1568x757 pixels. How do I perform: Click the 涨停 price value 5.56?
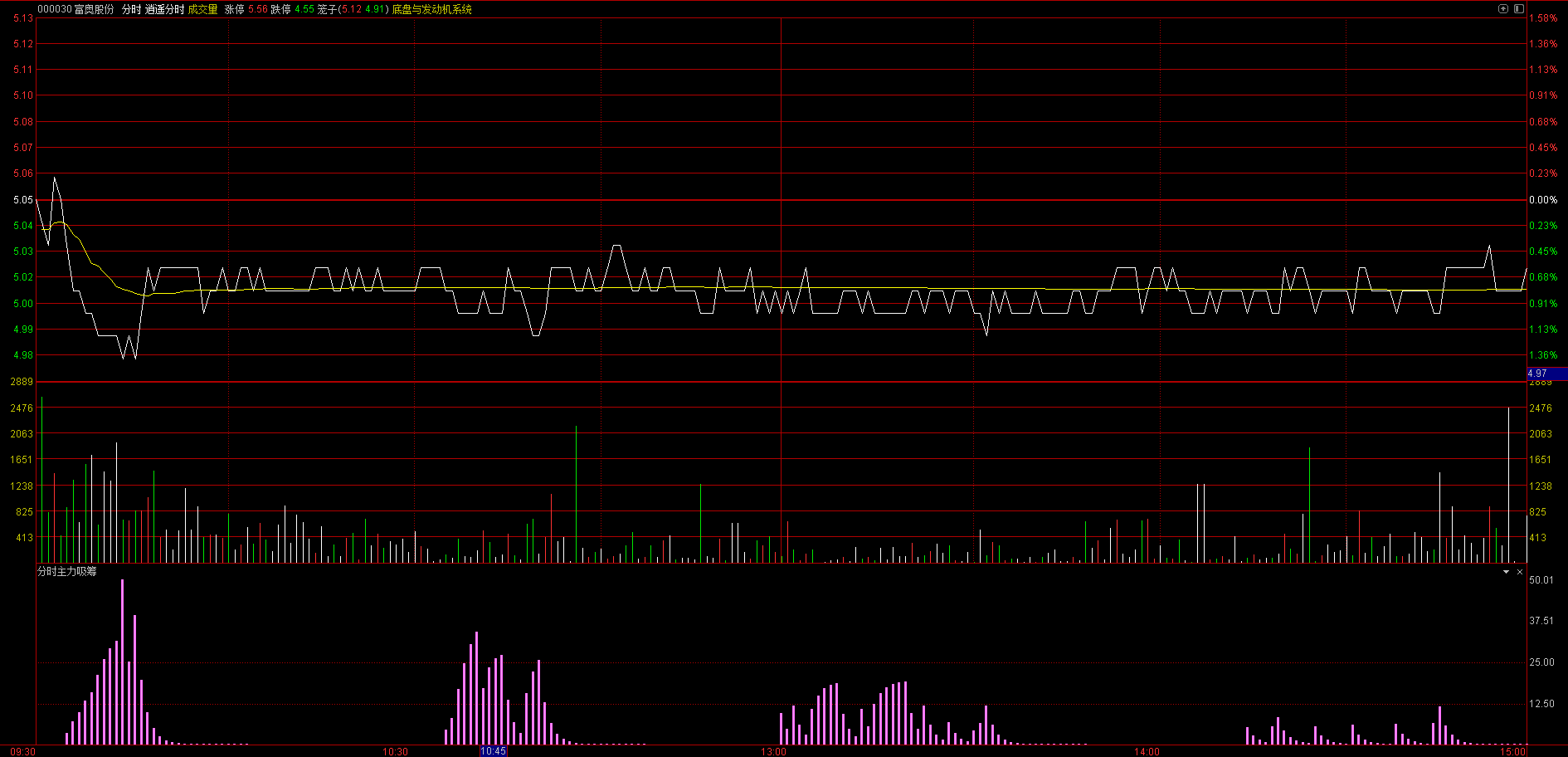click(257, 9)
